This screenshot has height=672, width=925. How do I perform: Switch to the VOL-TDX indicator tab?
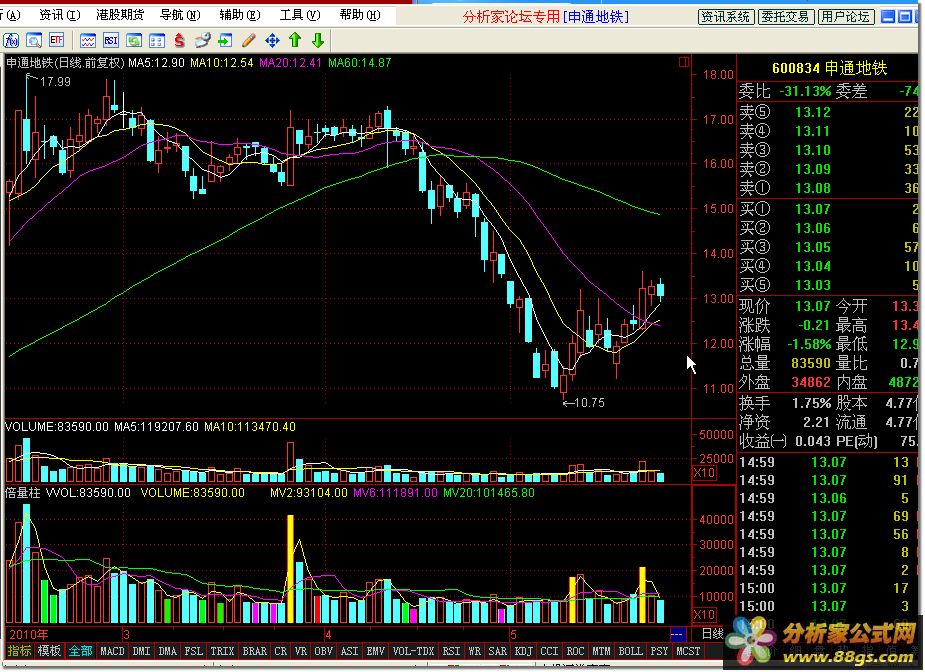(x=414, y=651)
